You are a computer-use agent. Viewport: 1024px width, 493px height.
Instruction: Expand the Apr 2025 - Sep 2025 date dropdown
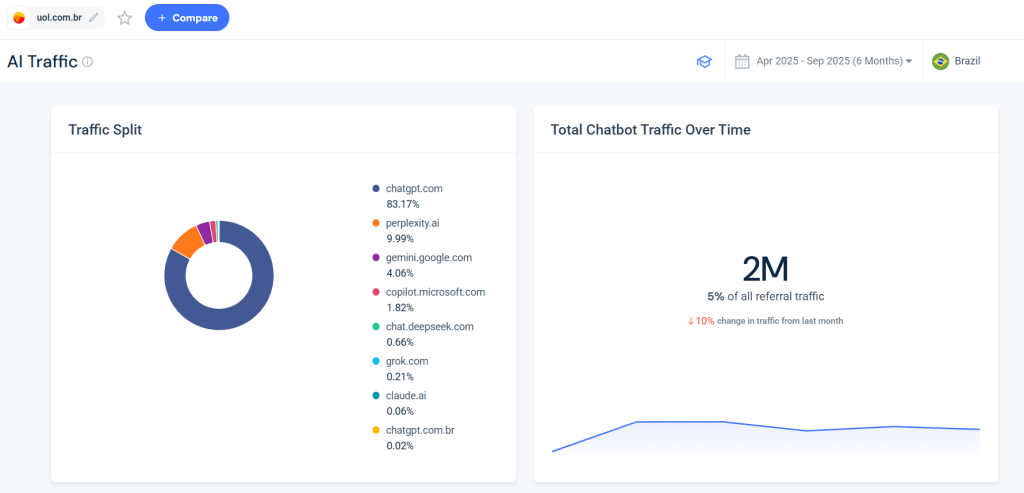click(x=833, y=62)
